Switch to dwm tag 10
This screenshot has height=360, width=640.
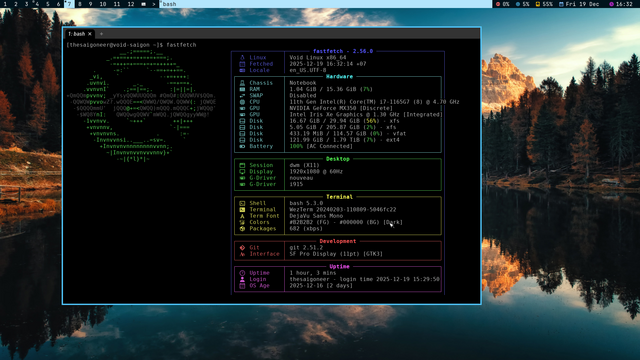[x=103, y=4]
